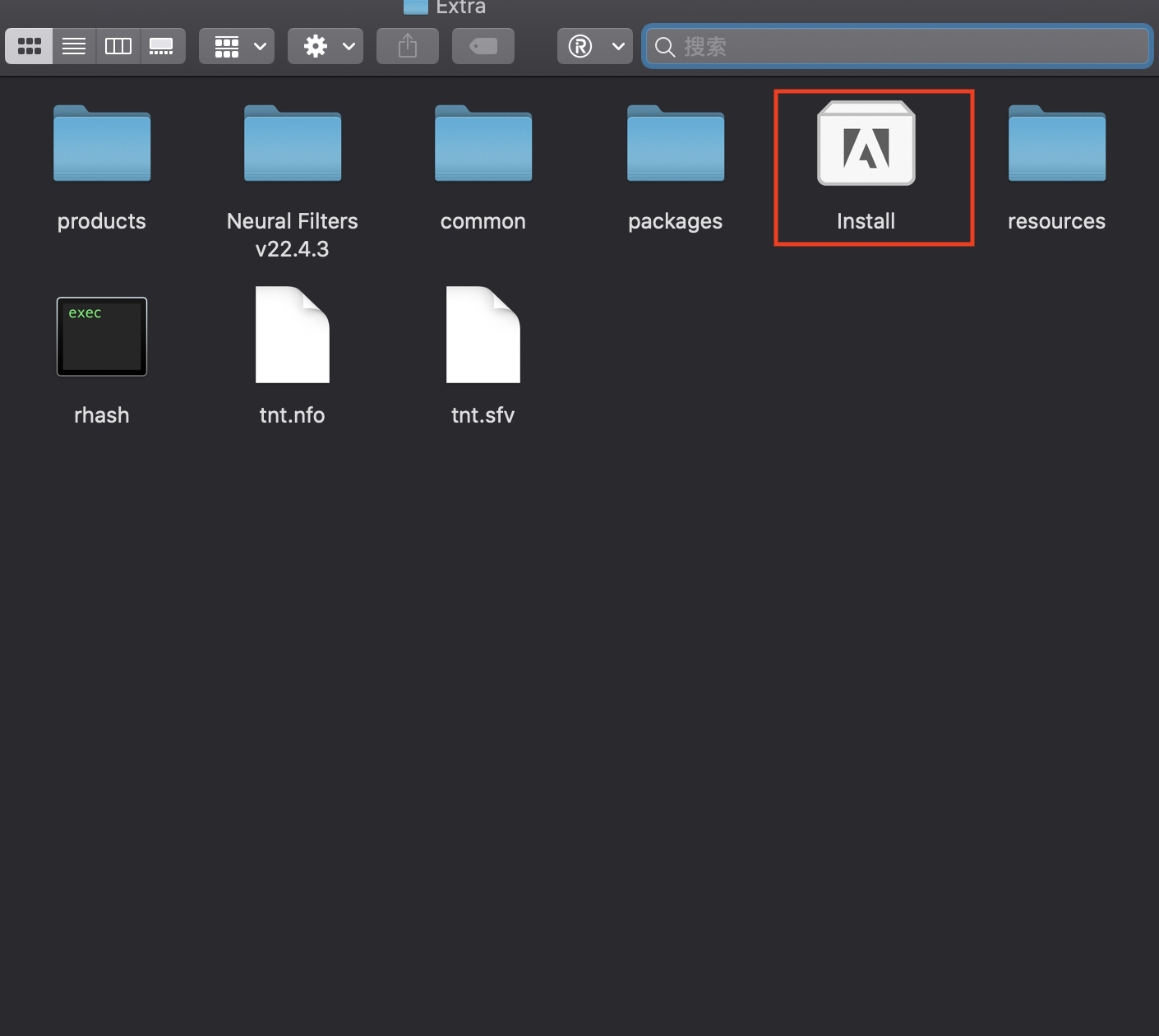Click the 'products' file name label

pos(102,222)
